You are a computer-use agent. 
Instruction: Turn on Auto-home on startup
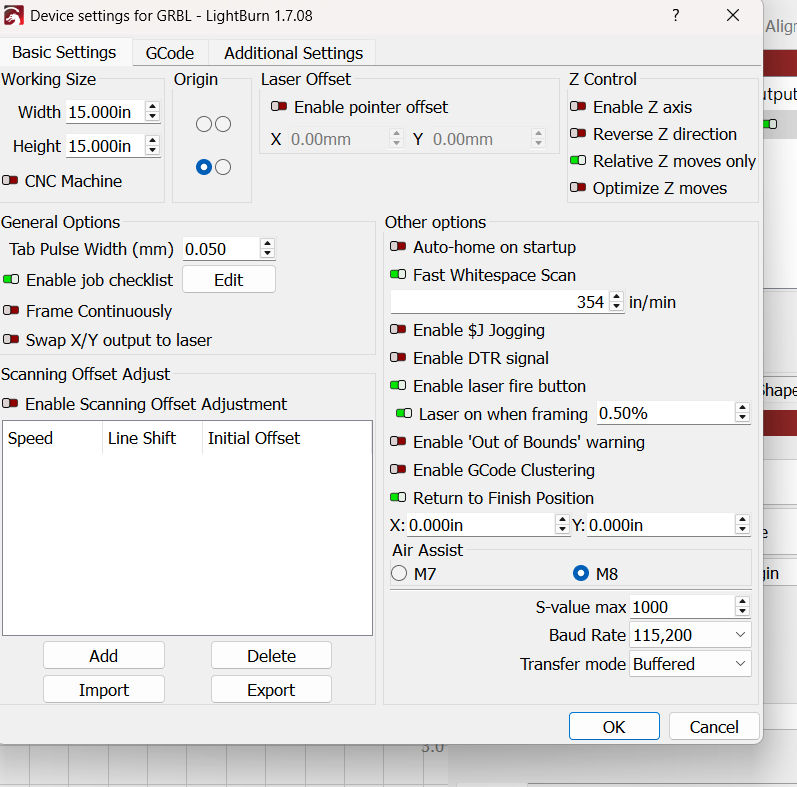[398, 247]
